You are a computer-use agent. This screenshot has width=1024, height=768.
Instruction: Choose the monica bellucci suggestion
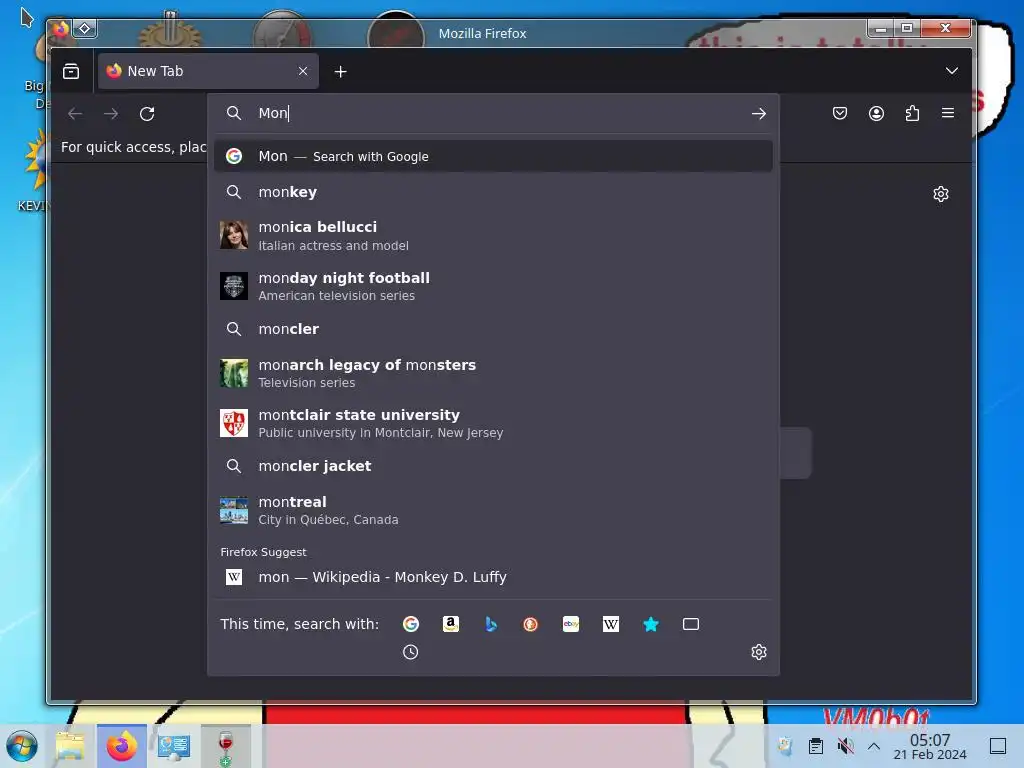(x=493, y=236)
